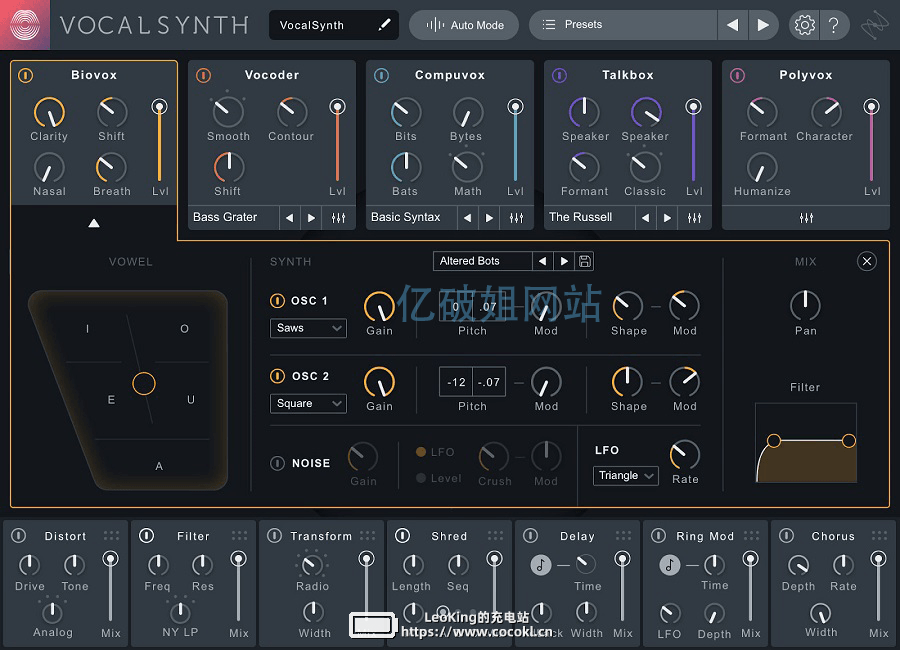Open Compuvox advanced settings sliders icon
This screenshot has width=900, height=650.
[x=516, y=218]
